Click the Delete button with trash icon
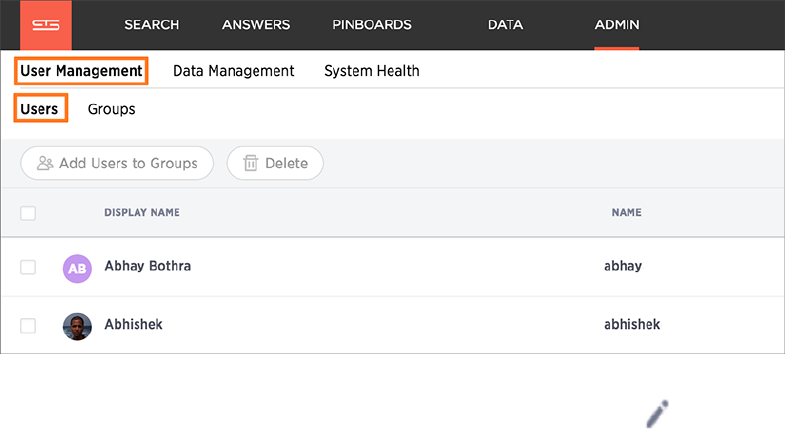This screenshot has width=785, height=430. click(275, 163)
